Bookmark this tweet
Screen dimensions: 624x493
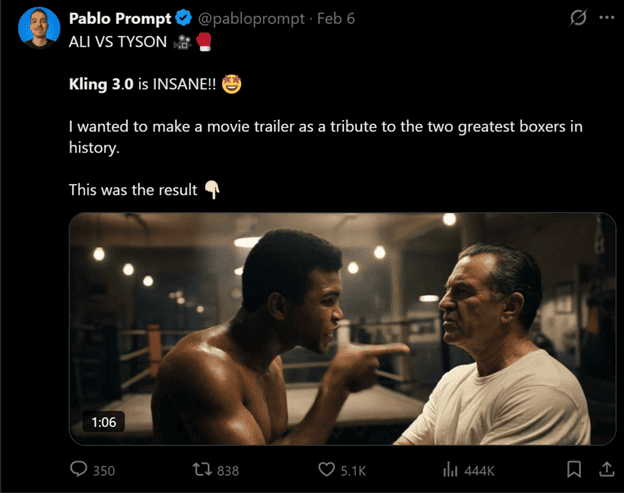pyautogui.click(x=574, y=469)
